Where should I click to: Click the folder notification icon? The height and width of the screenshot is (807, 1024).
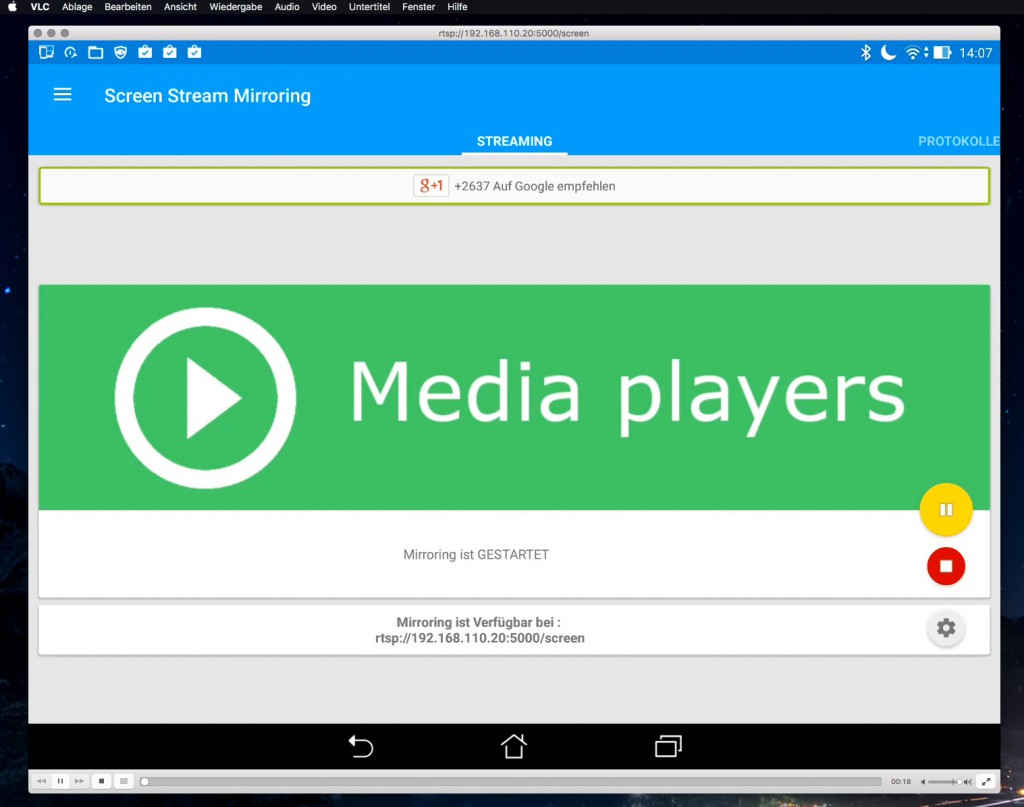pos(95,52)
